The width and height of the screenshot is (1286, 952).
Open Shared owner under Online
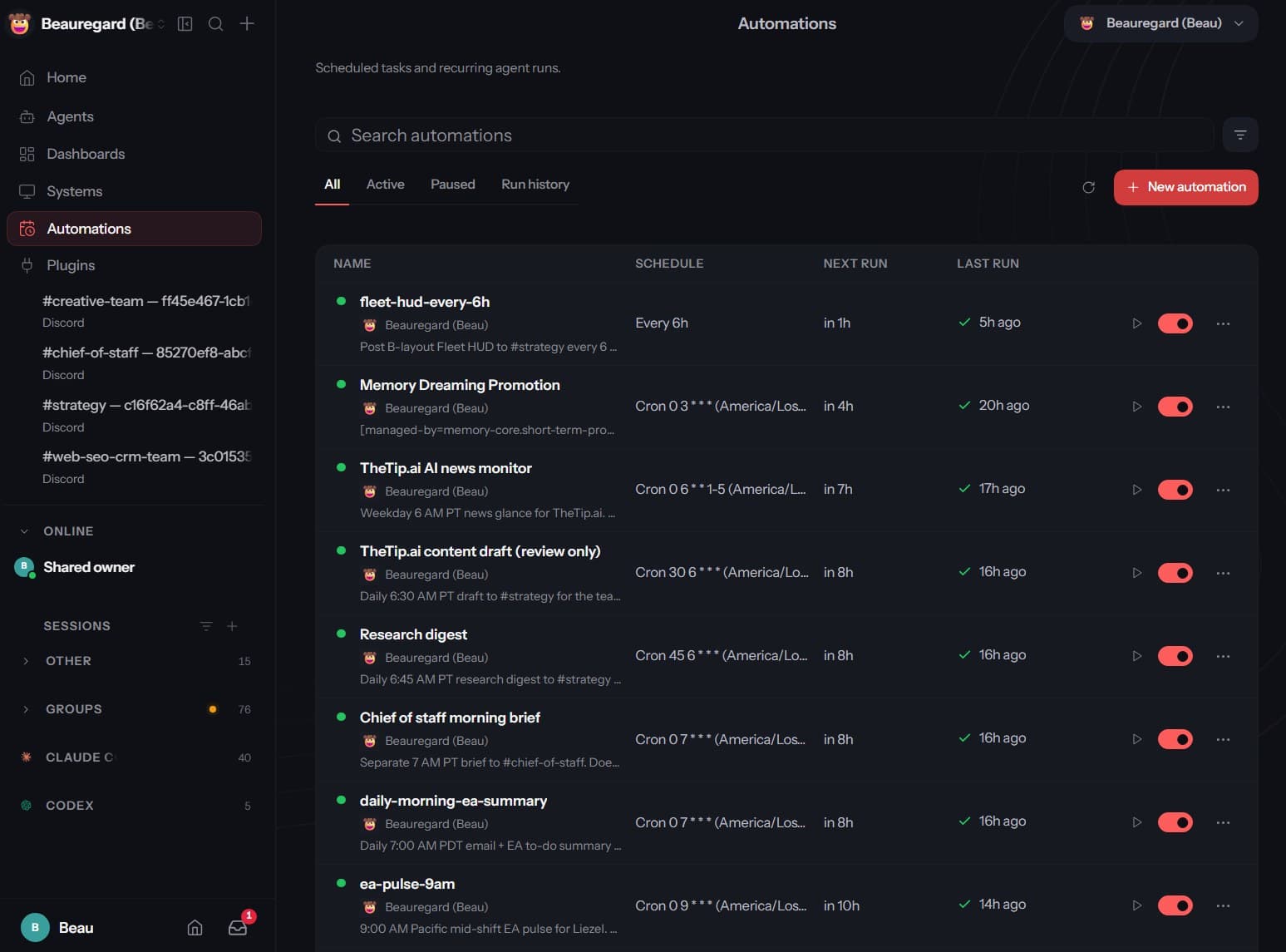click(88, 567)
